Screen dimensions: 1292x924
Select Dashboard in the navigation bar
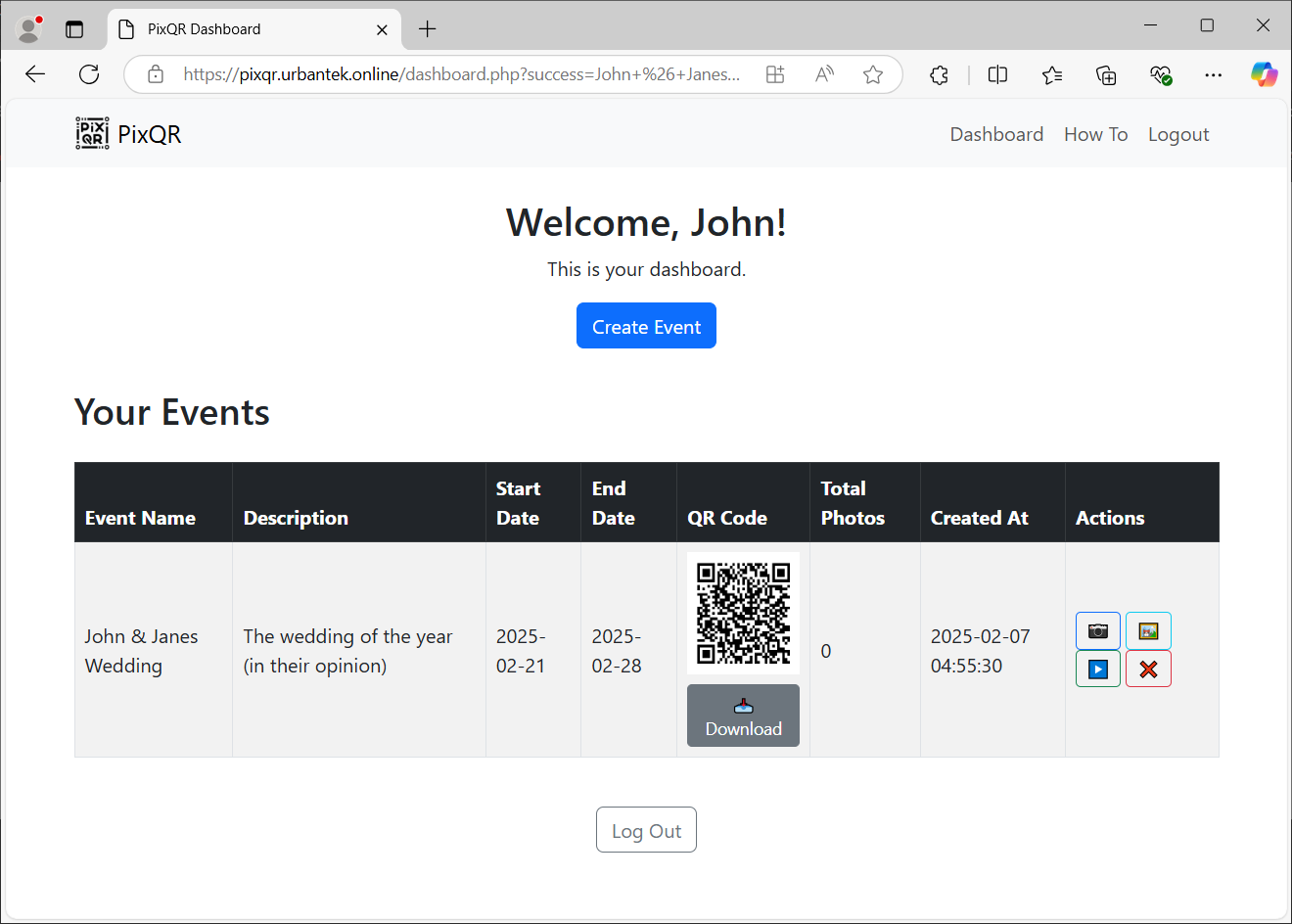tap(996, 134)
